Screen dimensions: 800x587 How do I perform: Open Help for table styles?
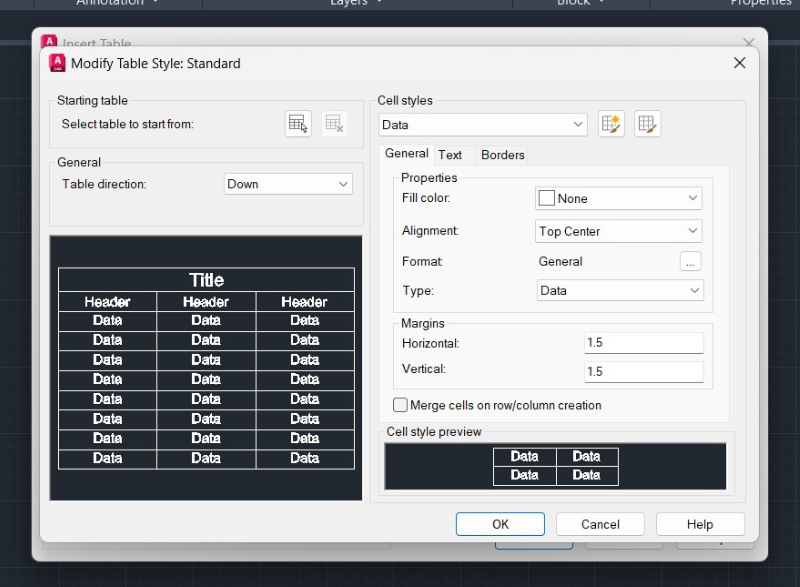[x=700, y=524]
